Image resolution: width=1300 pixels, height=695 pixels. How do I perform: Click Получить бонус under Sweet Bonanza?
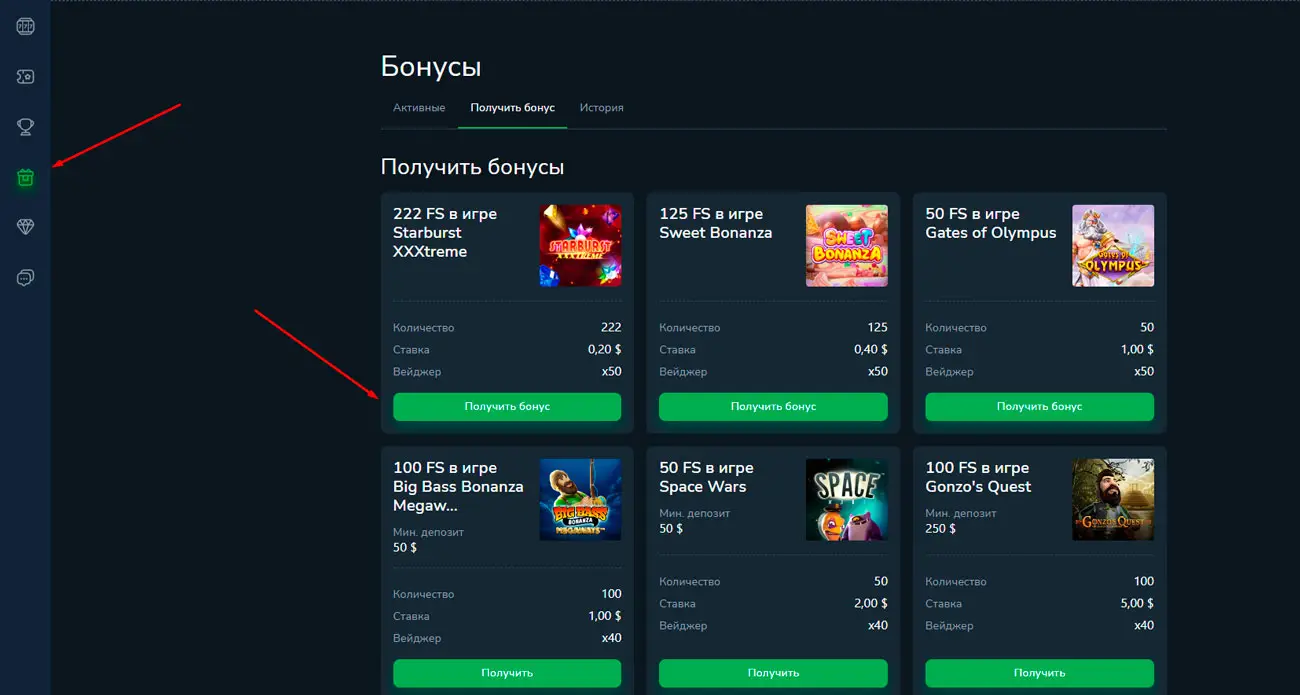click(772, 407)
